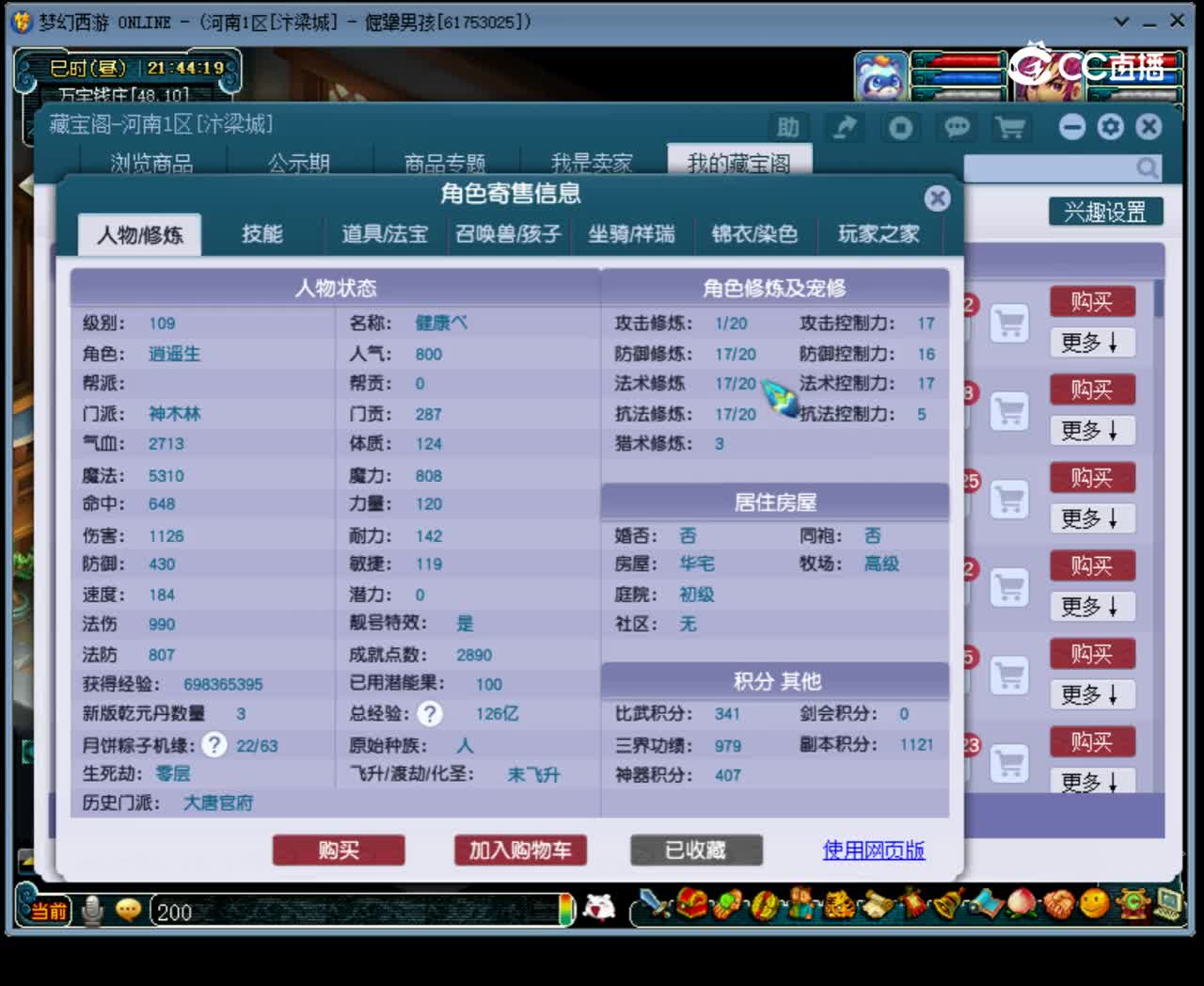Click the question mark beside 总经验
Screen dimensions: 1204x986
[x=430, y=714]
